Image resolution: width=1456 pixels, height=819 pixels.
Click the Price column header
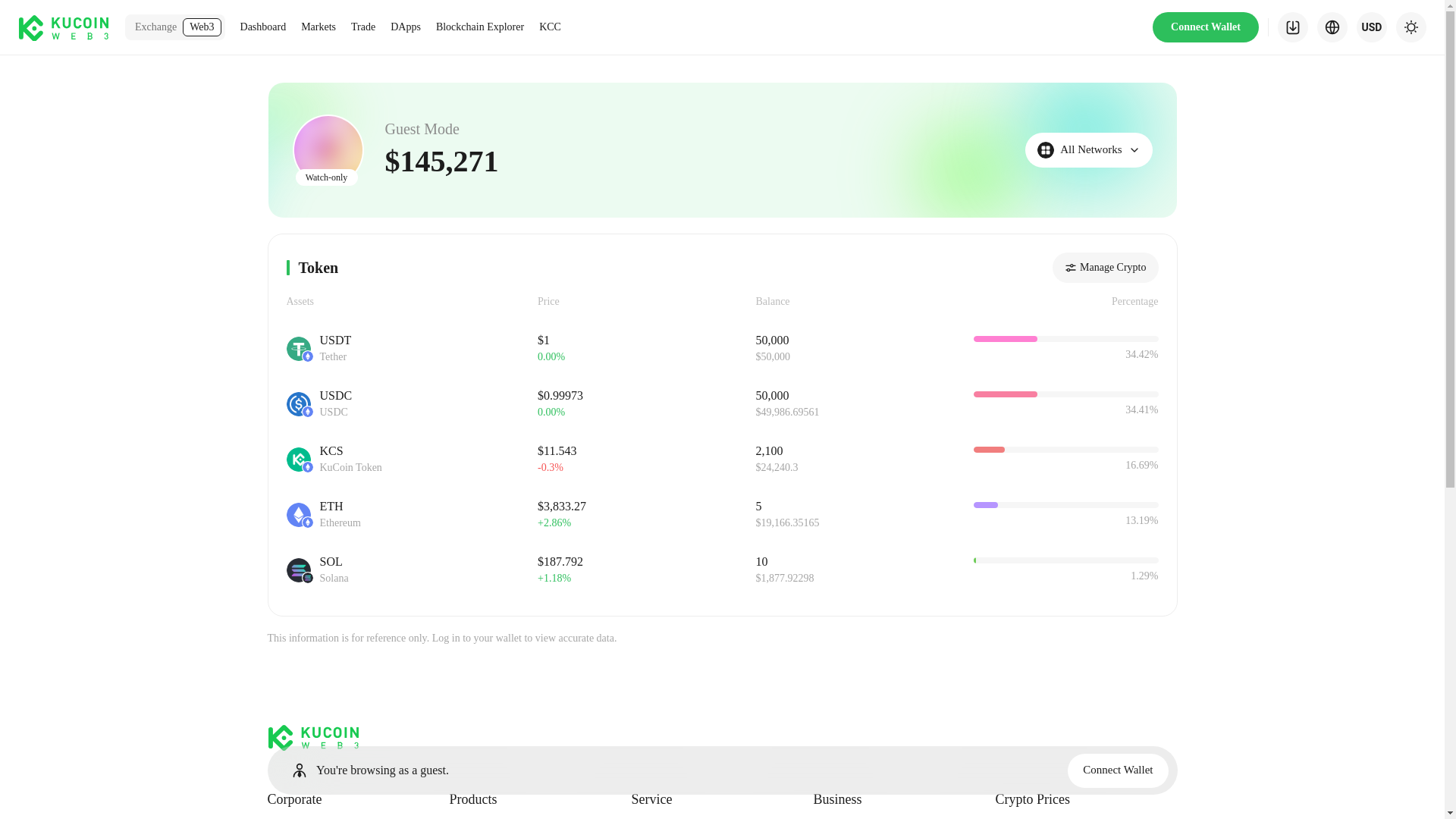[x=548, y=302]
